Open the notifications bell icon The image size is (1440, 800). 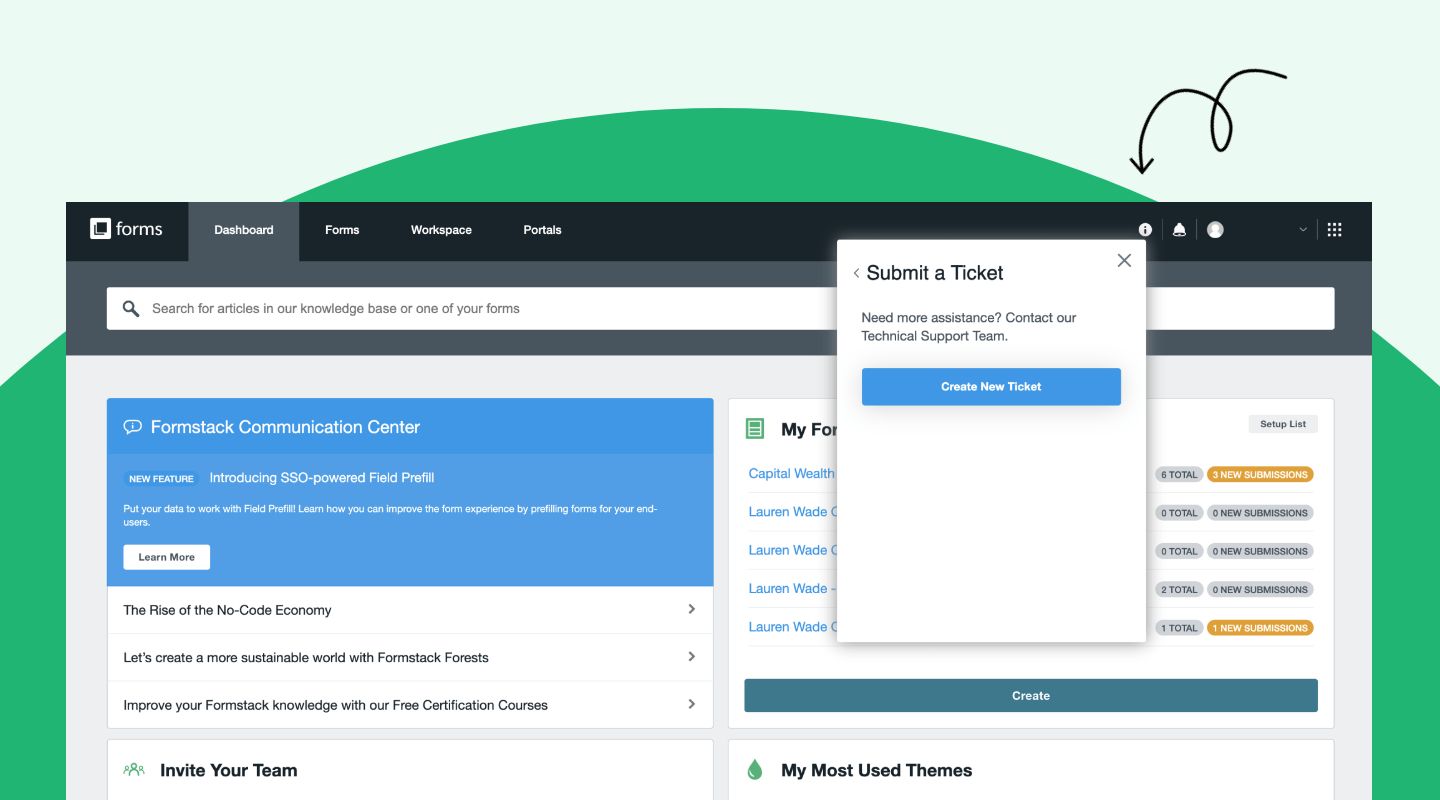coord(1179,229)
